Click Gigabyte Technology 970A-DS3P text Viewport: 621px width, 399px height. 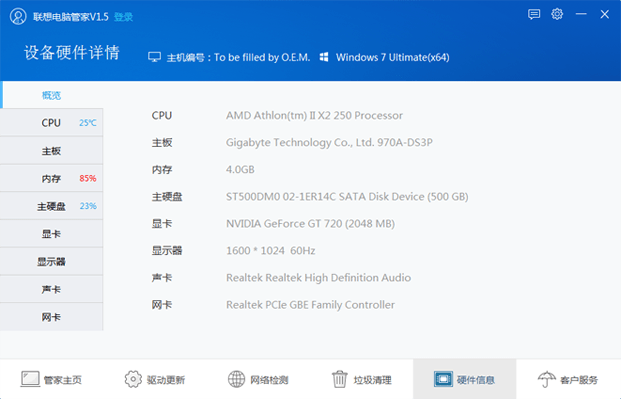(x=329, y=142)
